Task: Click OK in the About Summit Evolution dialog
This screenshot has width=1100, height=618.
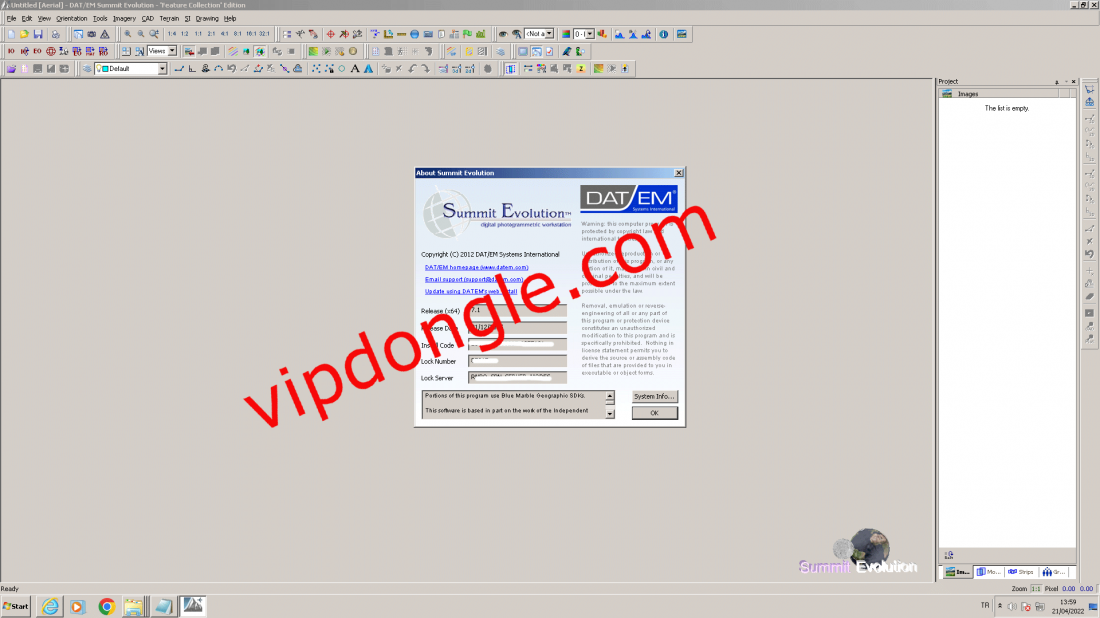Action: (654, 411)
